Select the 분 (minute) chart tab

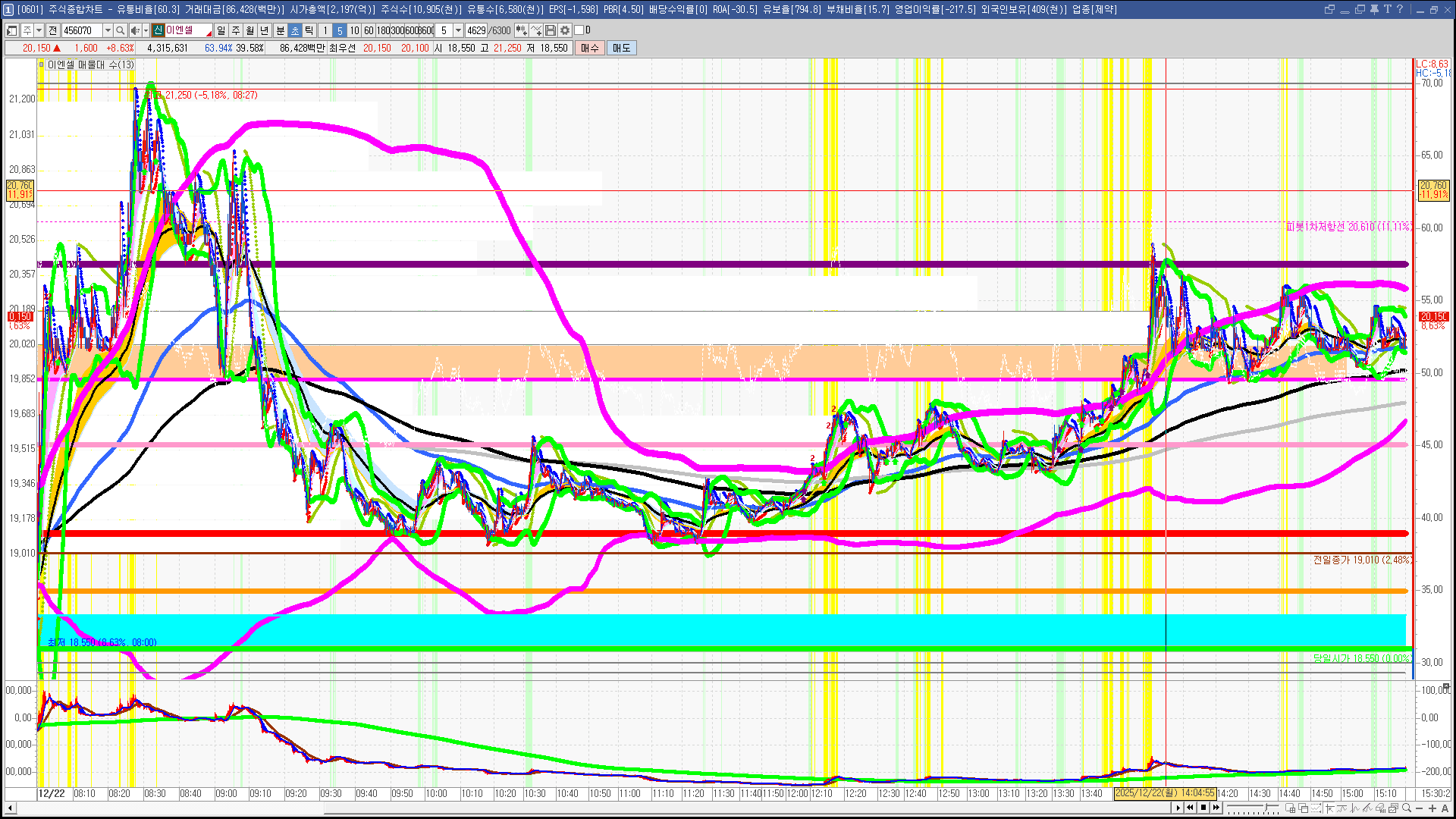(x=280, y=30)
